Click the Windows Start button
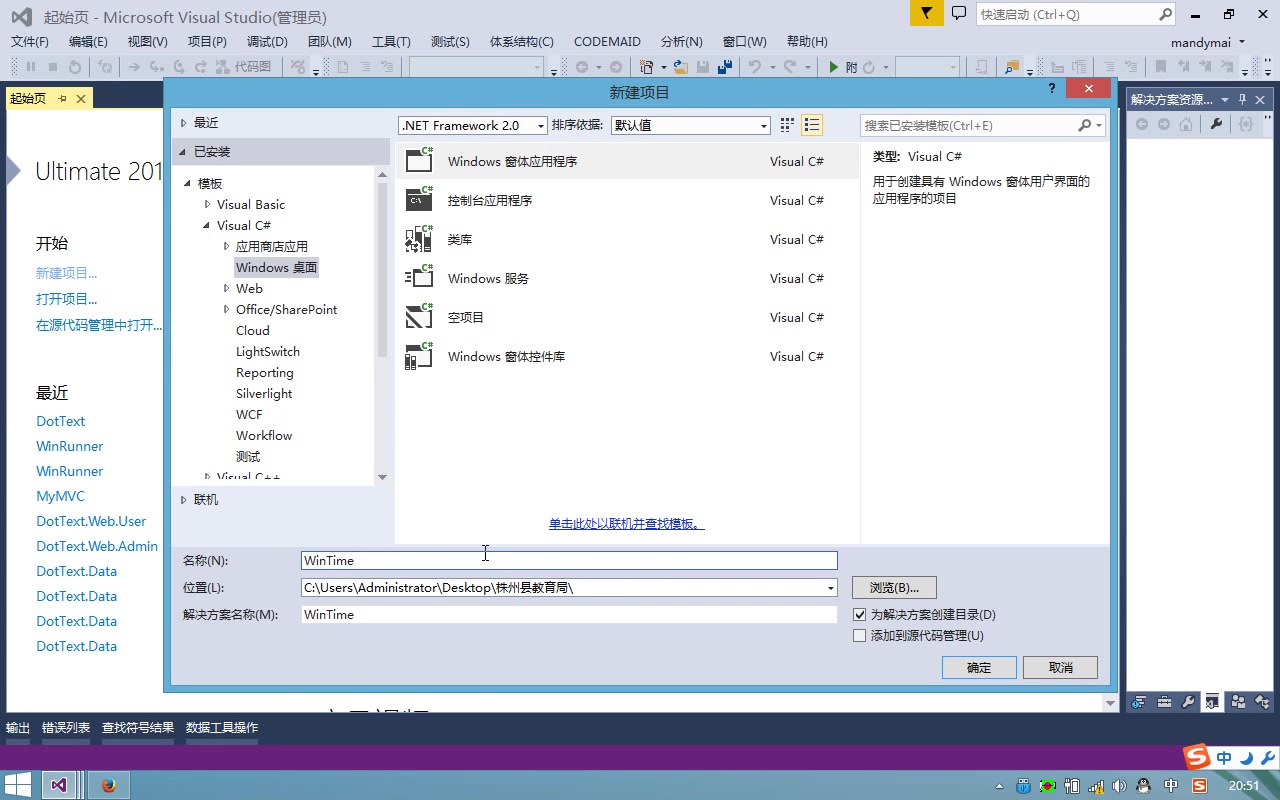The height and width of the screenshot is (800, 1280). 17,785
